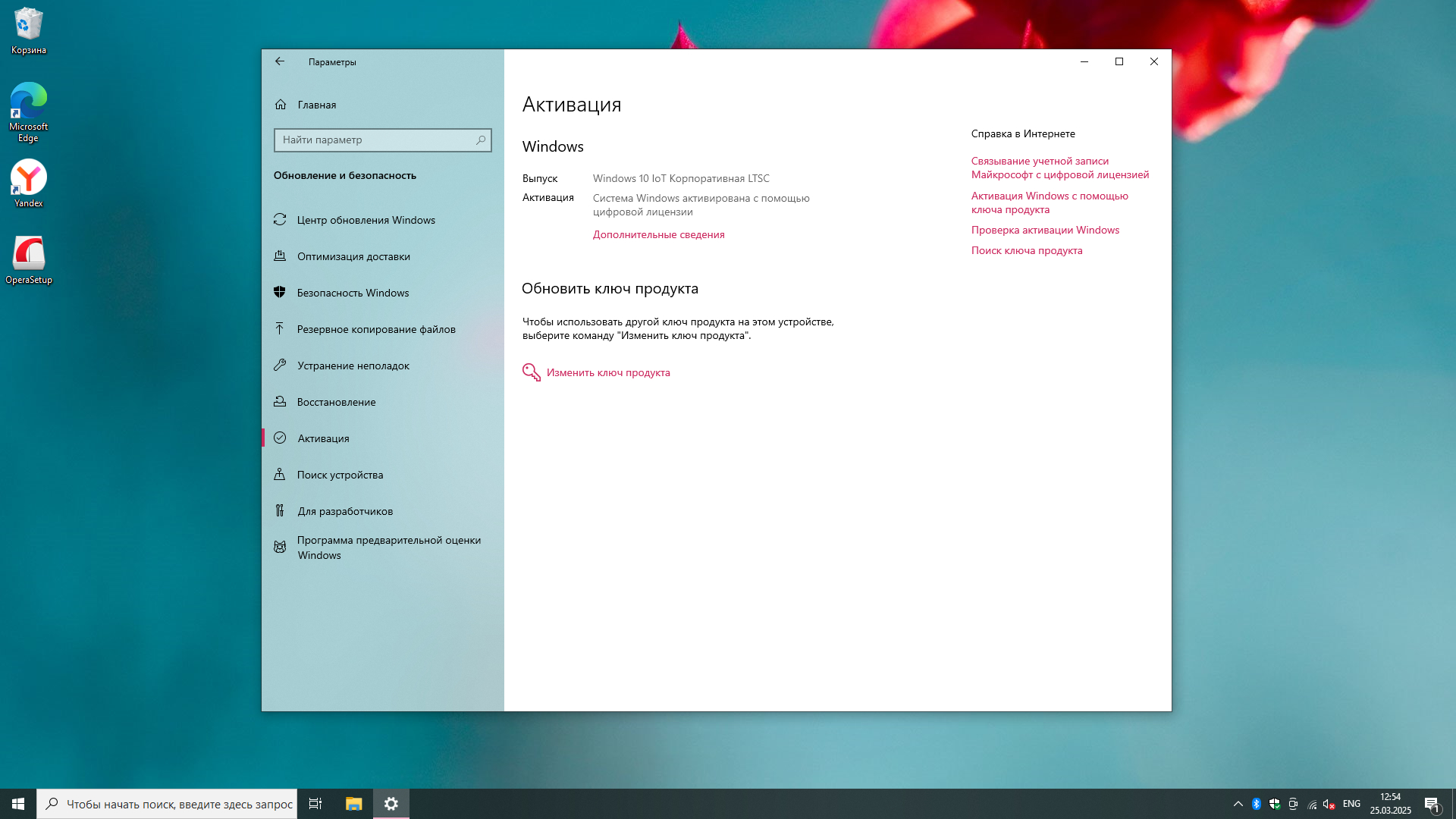Screen dimensions: 1456x819
Task: Open Безопасность Windows shield item
Action: (353, 293)
